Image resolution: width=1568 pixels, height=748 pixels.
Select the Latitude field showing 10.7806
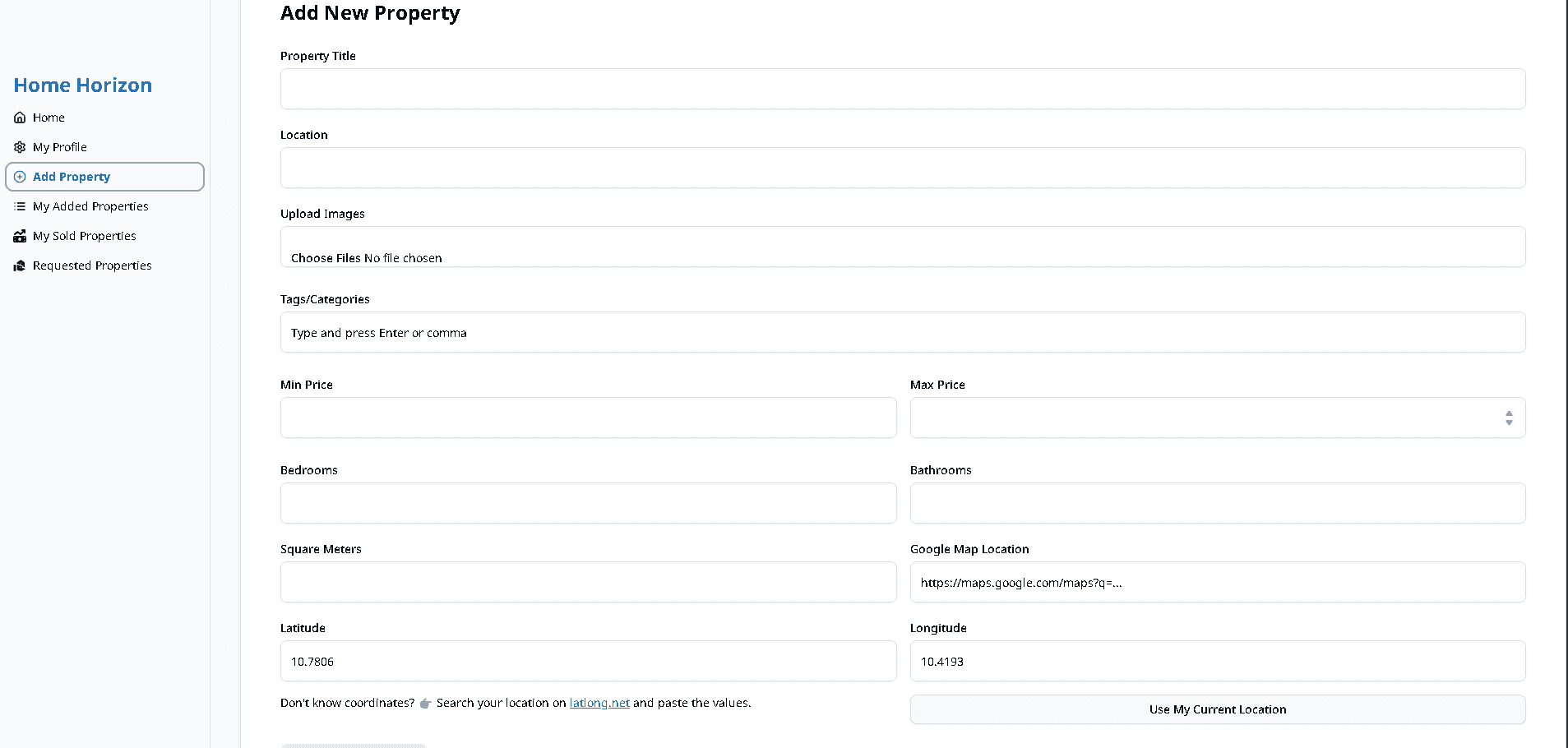pos(587,661)
